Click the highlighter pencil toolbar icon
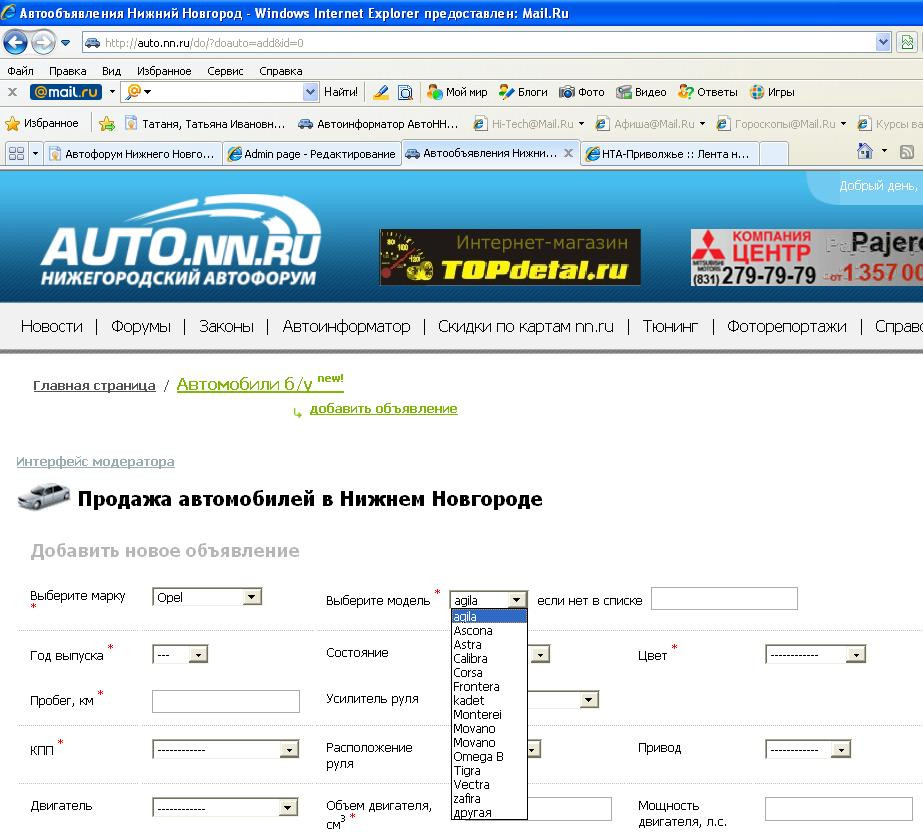Viewport: 923px width, 834px height. [381, 92]
